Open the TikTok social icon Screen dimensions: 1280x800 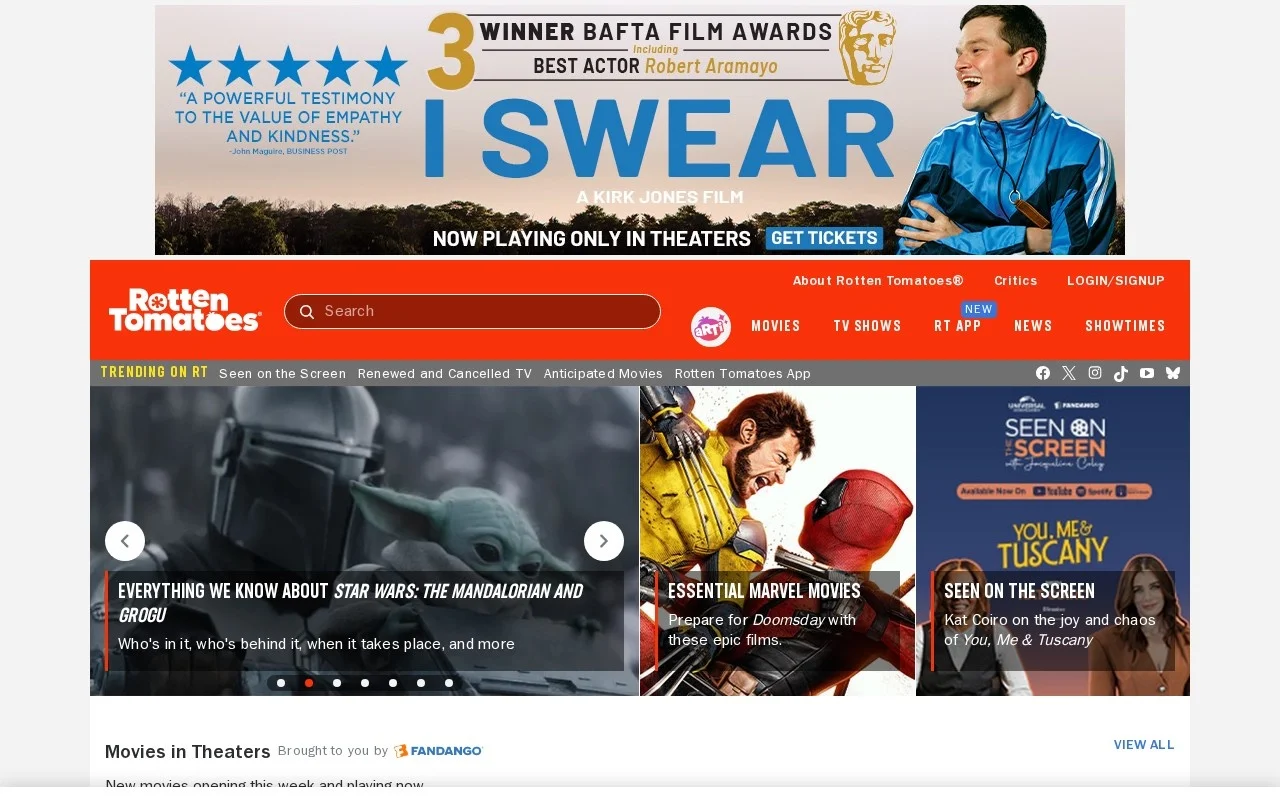pyautogui.click(x=1121, y=373)
